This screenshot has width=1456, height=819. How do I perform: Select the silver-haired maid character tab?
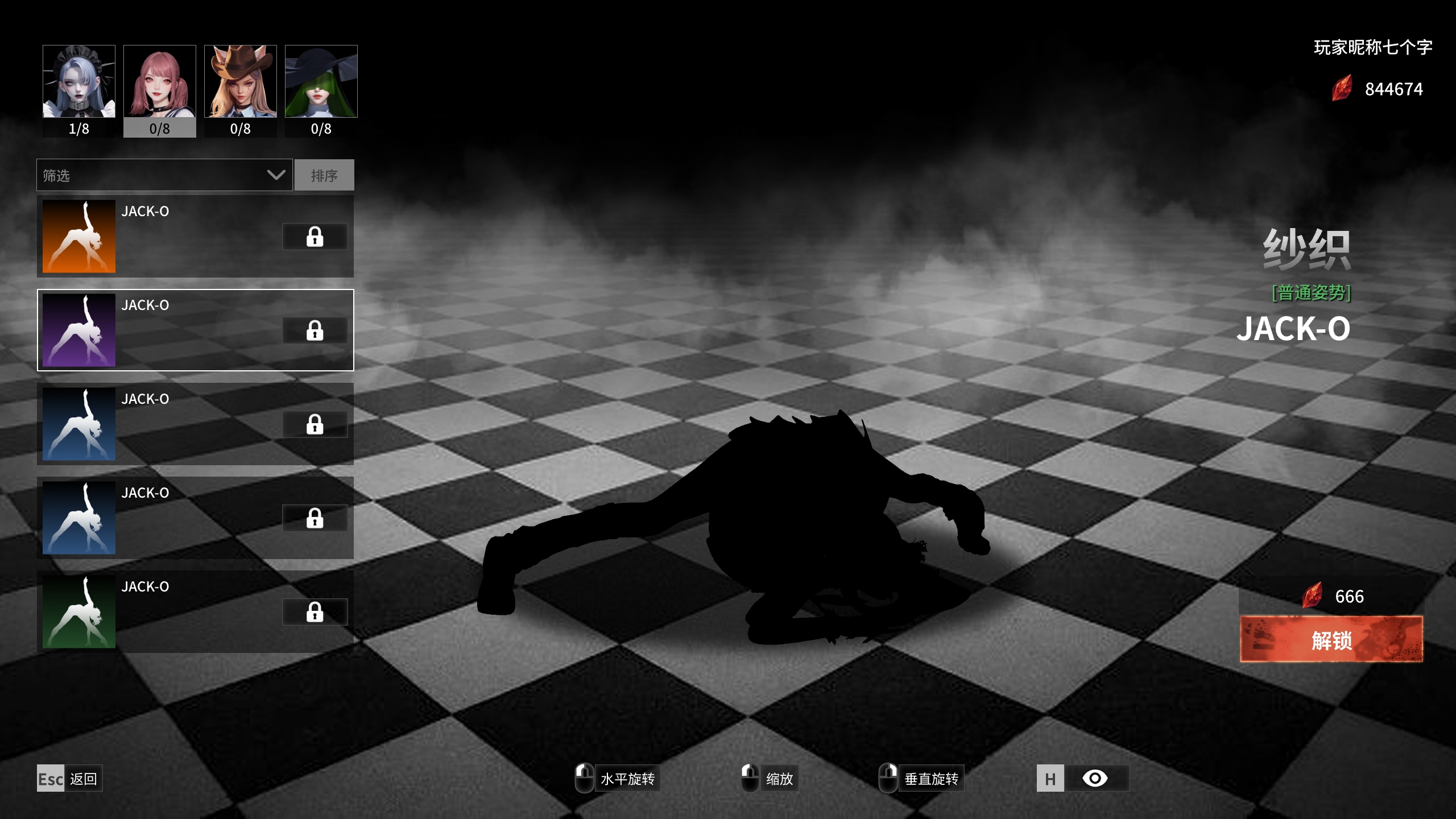click(x=79, y=82)
